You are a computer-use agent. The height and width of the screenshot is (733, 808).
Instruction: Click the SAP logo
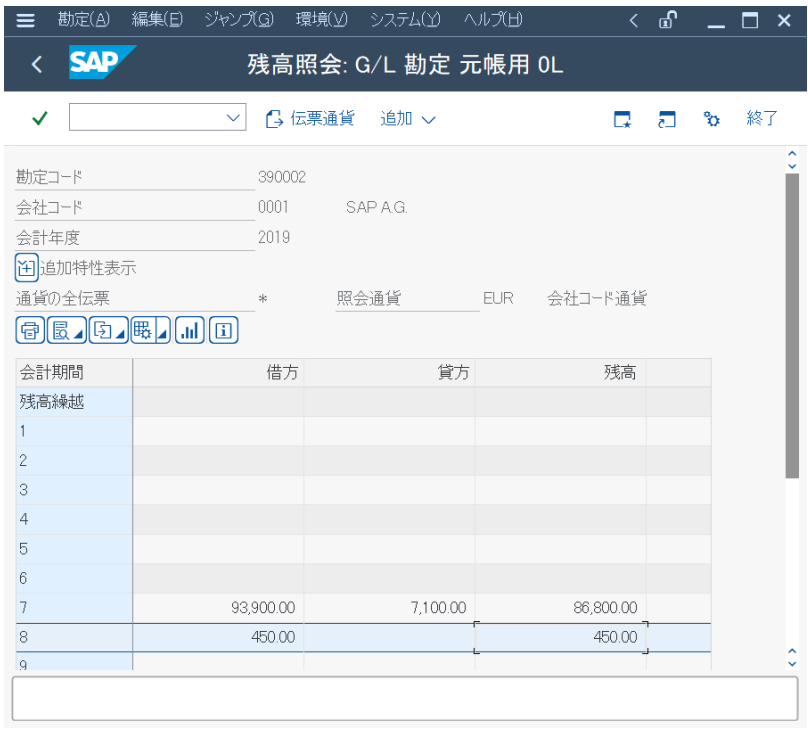(102, 62)
